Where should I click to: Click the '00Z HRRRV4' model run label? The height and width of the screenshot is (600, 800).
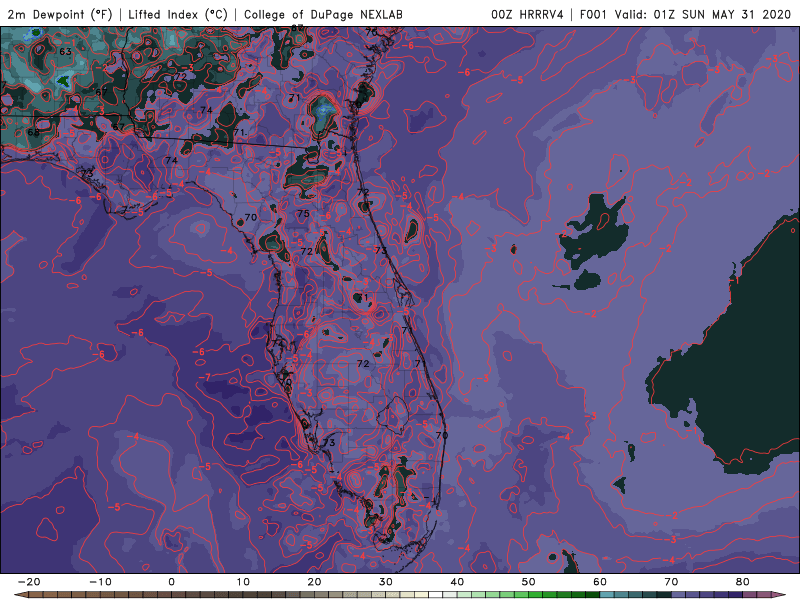(527, 14)
